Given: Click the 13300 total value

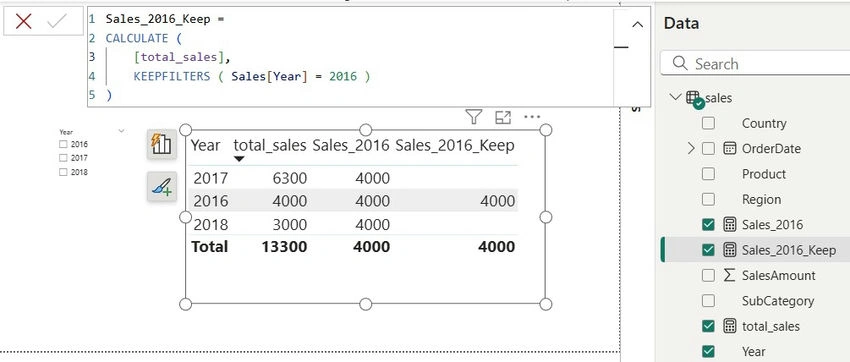Looking at the screenshot, I should coord(284,247).
